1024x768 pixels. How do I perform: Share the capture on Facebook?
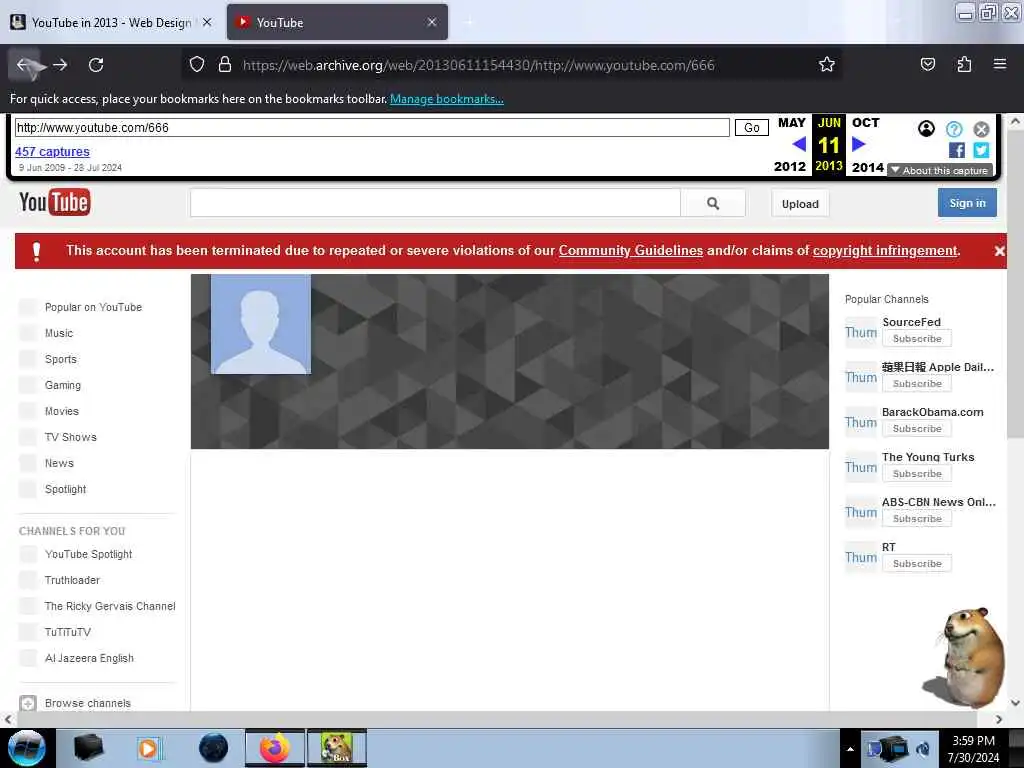957,150
